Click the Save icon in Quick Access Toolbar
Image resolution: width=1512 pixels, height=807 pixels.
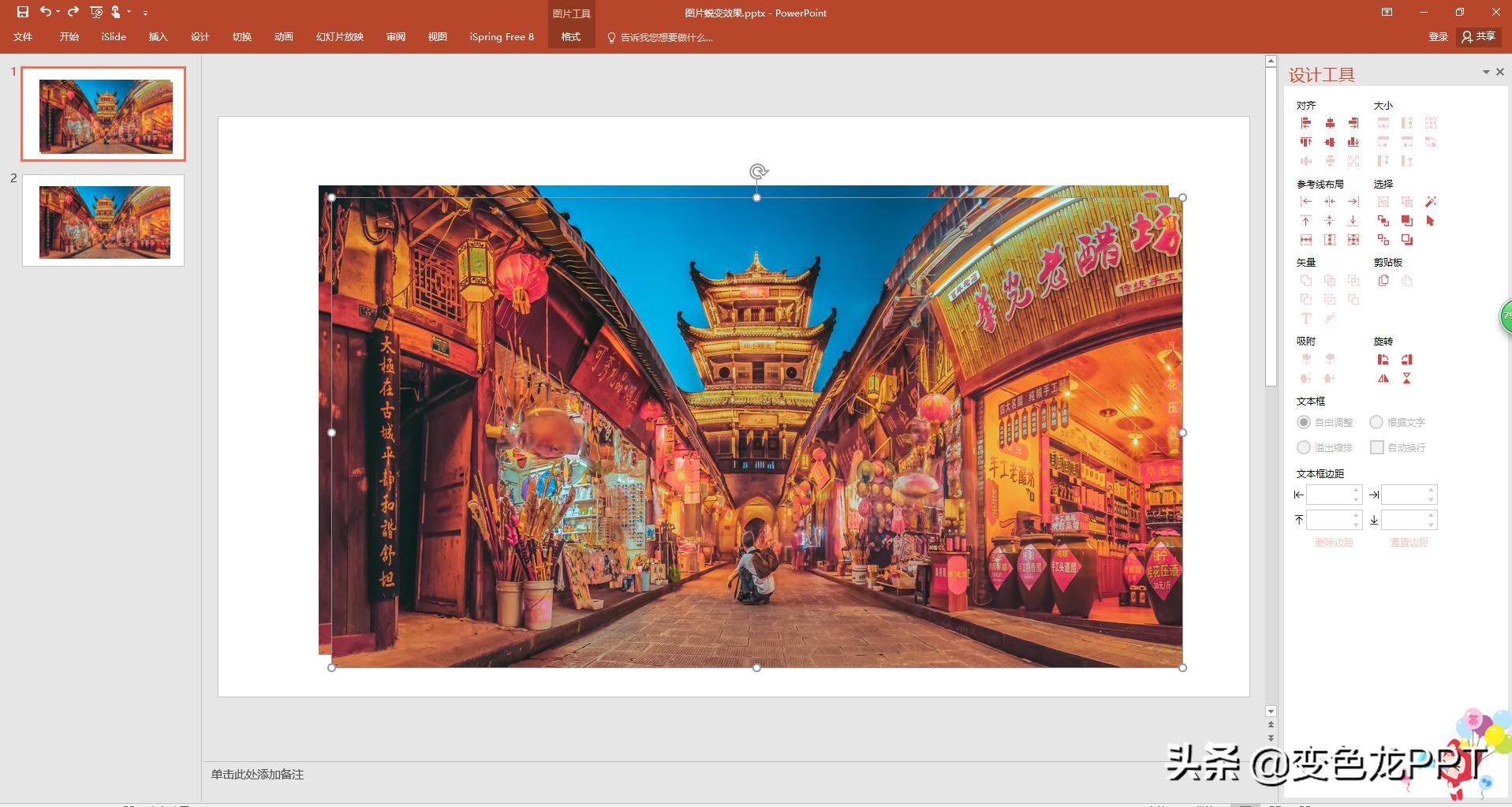click(24, 12)
